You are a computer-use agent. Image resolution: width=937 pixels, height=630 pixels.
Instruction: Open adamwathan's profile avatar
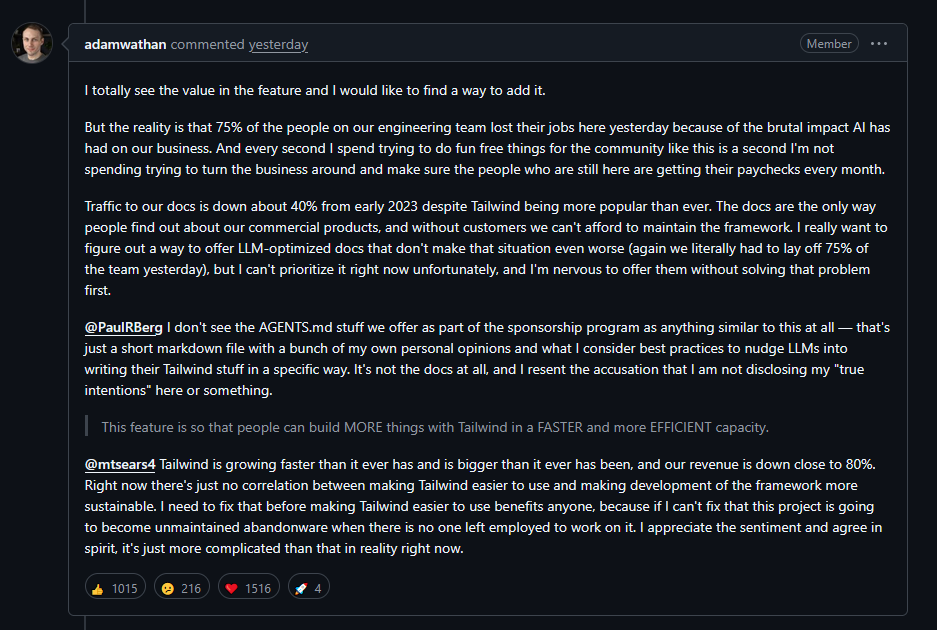pyautogui.click(x=31, y=43)
